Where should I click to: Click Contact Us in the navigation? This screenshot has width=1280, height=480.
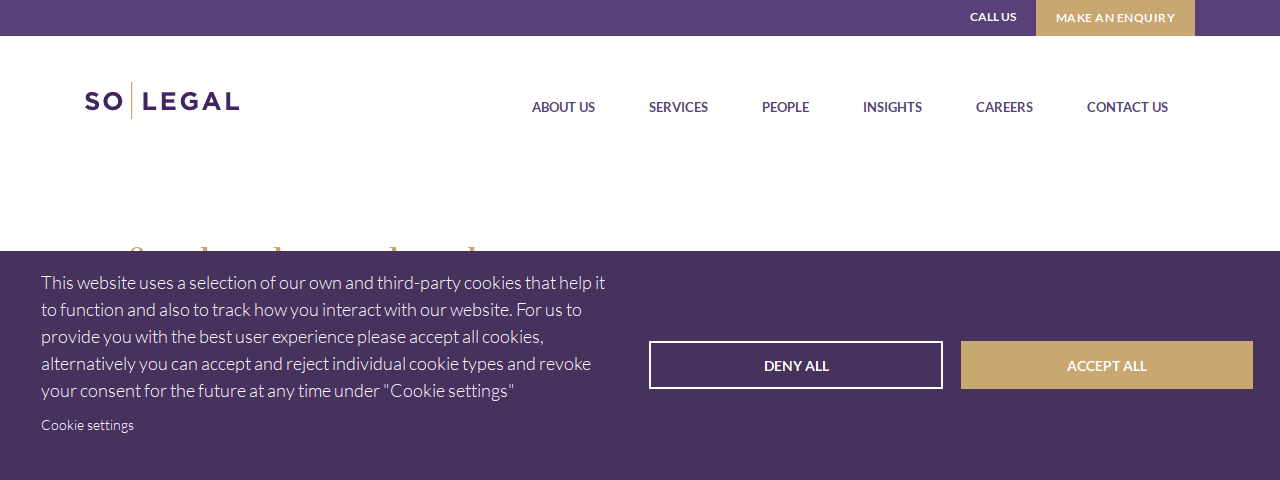1127,107
